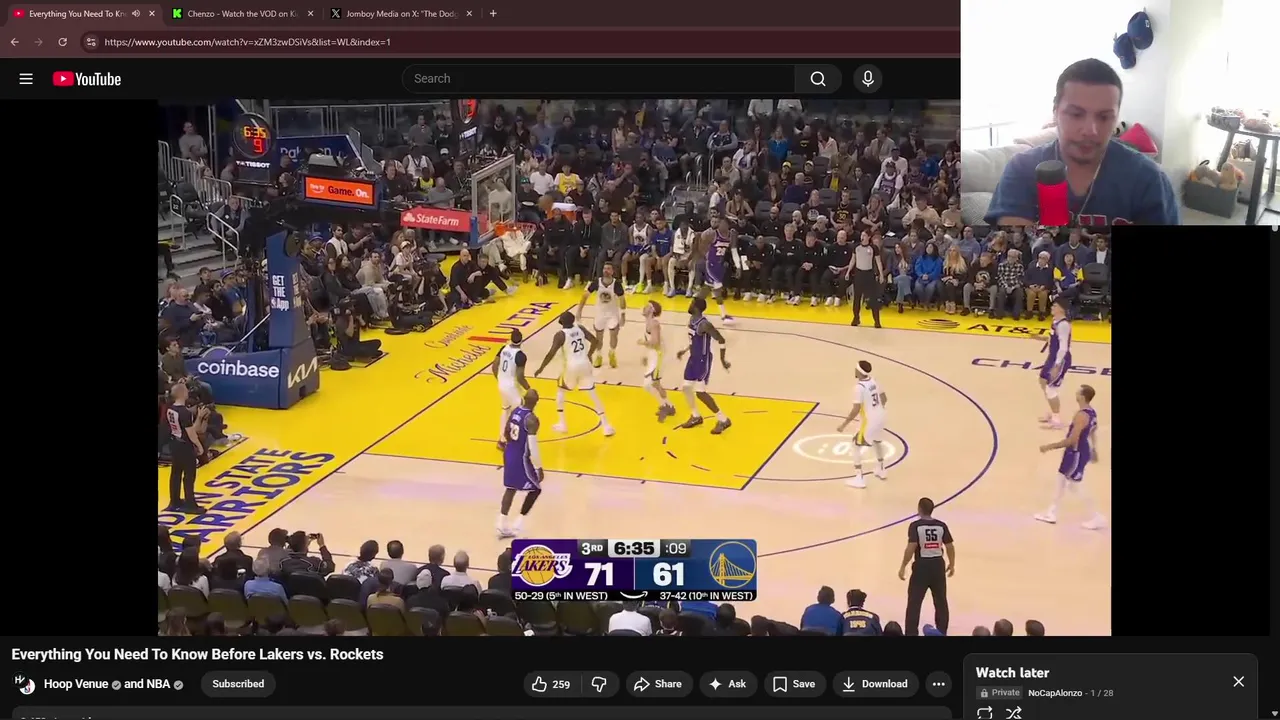This screenshot has width=1280, height=720.
Task: Click the video player to pause
Action: pos(634,367)
